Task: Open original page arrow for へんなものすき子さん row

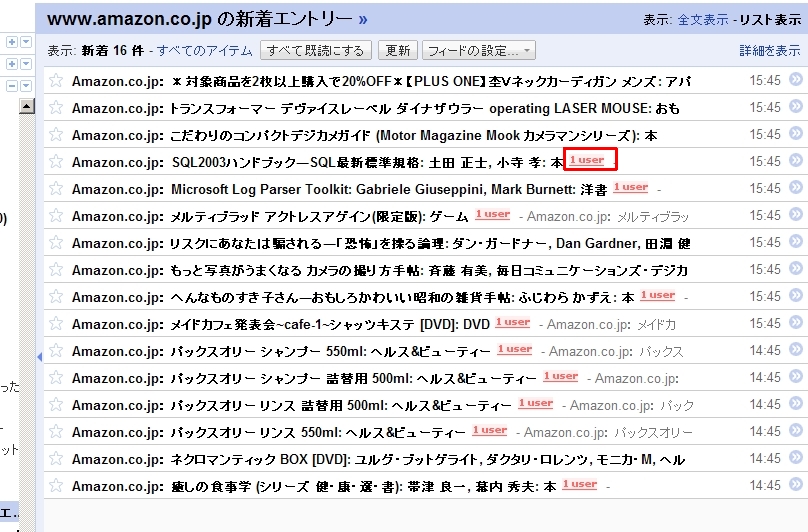Action: click(x=796, y=295)
